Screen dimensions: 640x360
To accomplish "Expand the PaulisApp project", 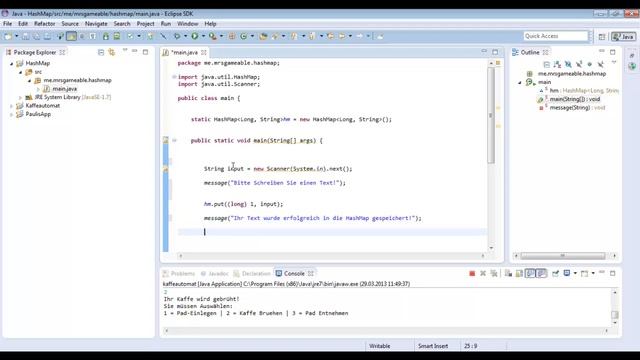I will point(11,115).
